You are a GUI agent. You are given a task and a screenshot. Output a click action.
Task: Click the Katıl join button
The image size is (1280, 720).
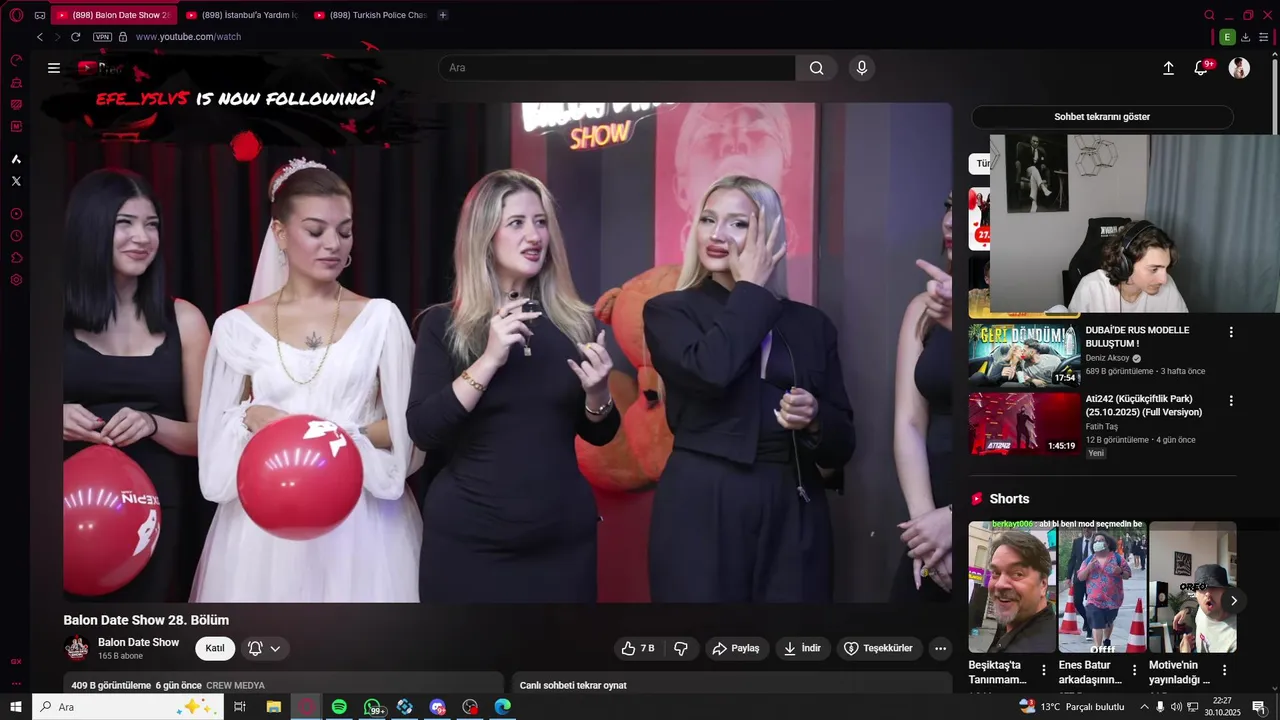215,648
